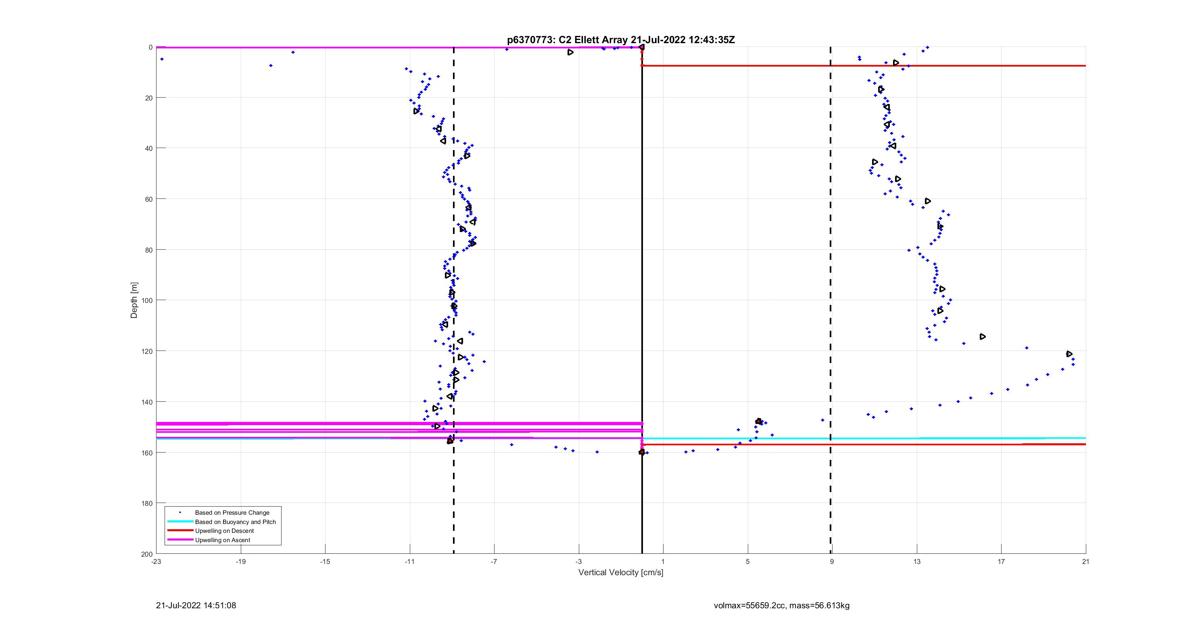
Task: Click x-axis tick label '-15'
Action: [325, 562]
